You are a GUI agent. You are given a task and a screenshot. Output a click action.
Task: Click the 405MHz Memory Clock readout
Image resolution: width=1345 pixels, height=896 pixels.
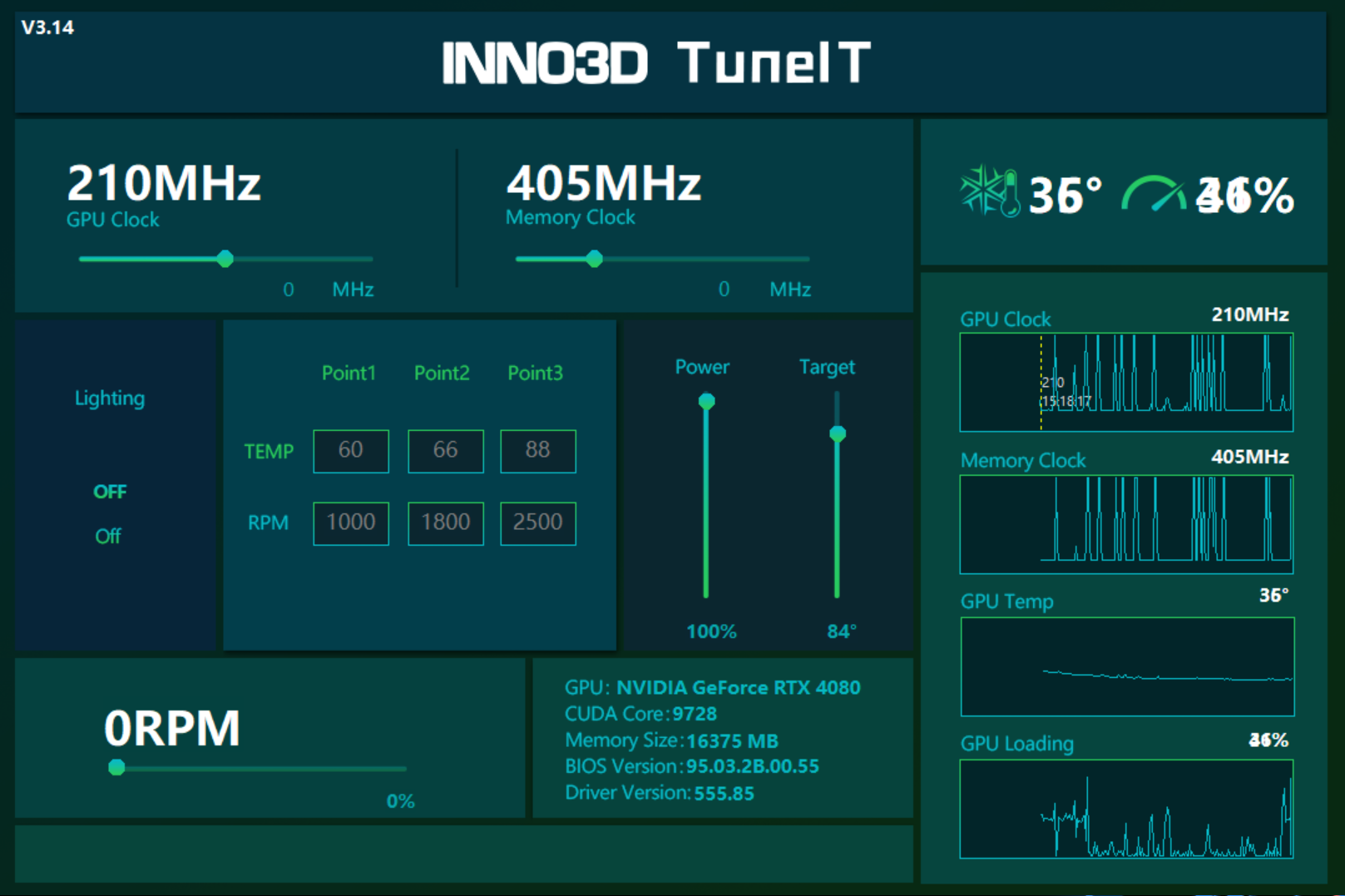604,183
